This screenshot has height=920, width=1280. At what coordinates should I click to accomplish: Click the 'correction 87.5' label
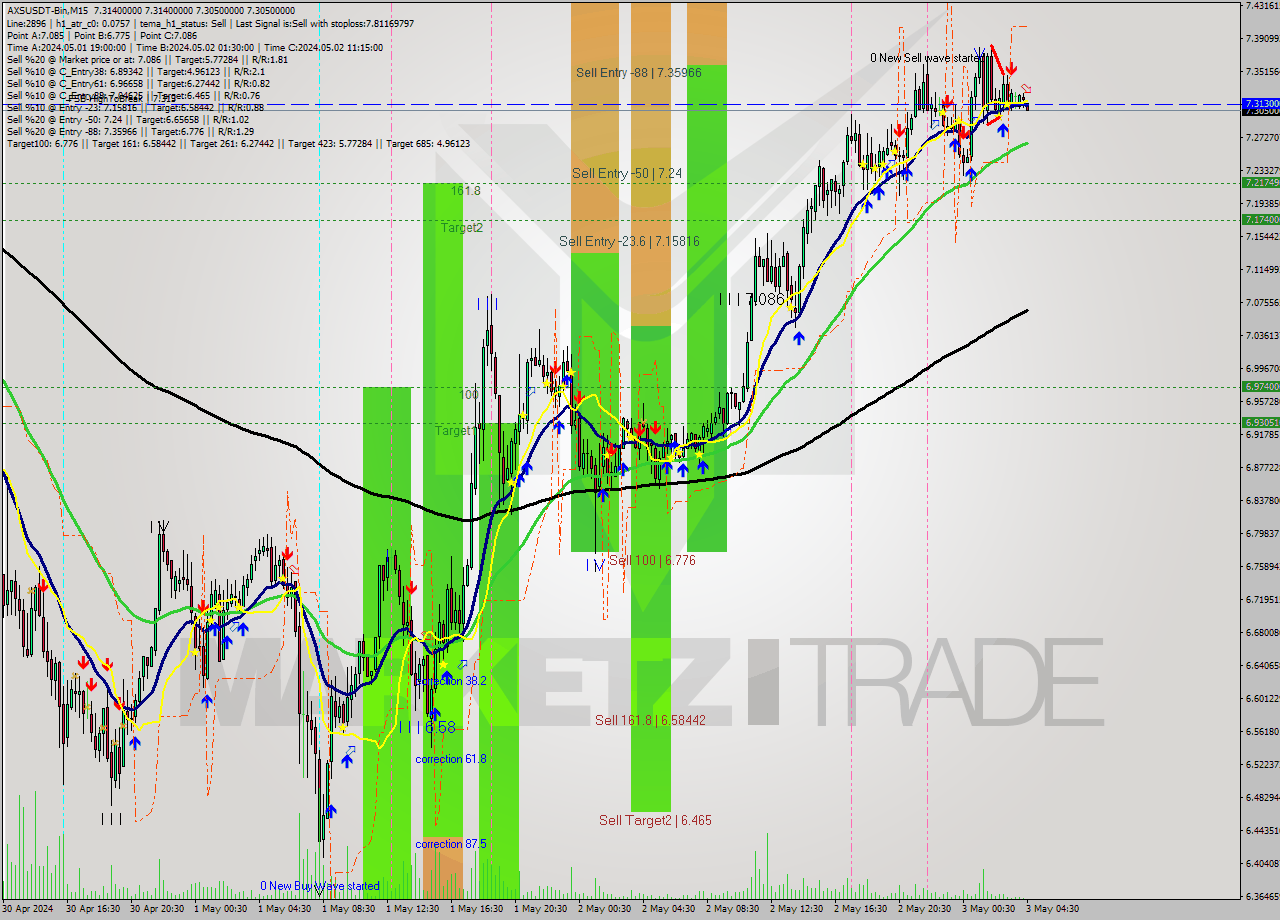tap(451, 844)
